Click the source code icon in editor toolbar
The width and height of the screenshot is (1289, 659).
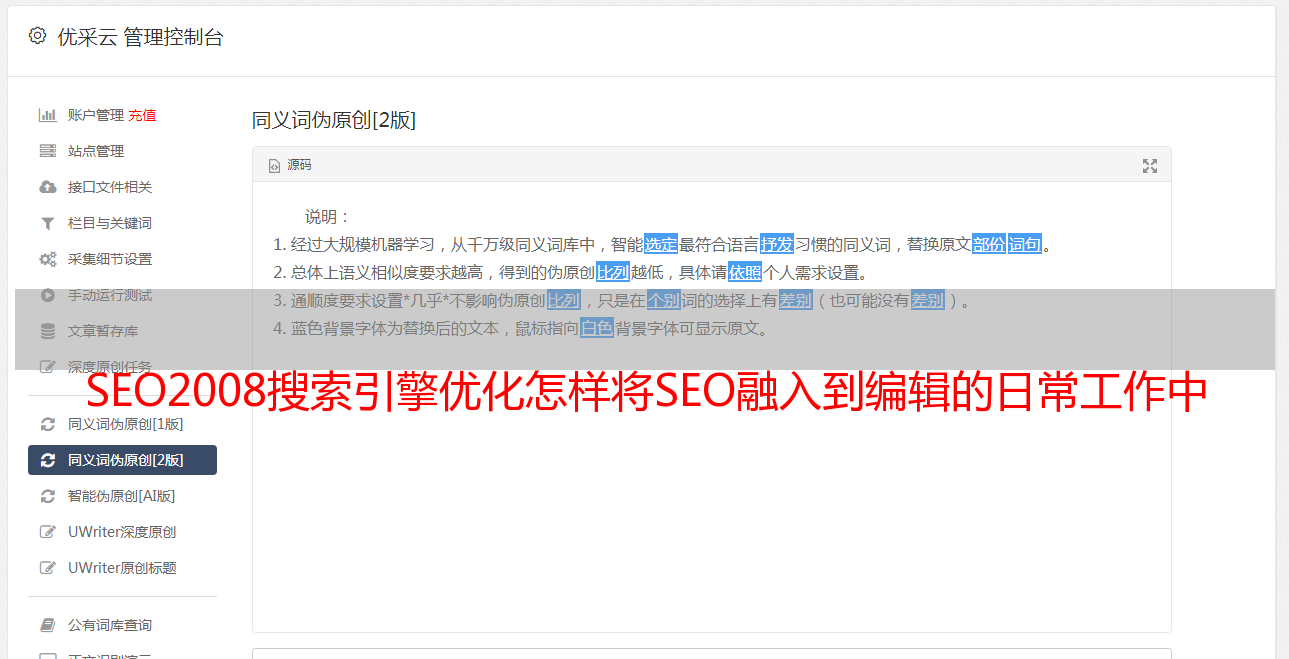click(x=274, y=166)
